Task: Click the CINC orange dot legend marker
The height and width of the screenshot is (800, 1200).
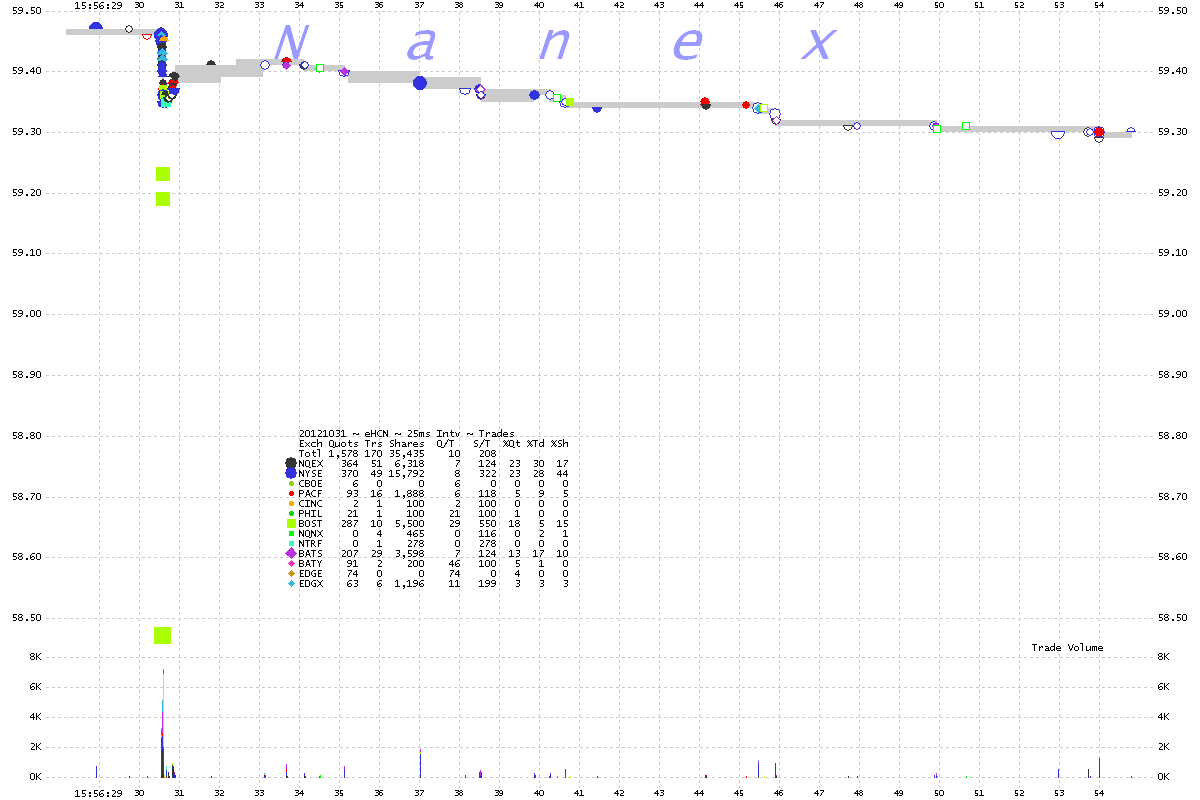Action: tap(291, 503)
